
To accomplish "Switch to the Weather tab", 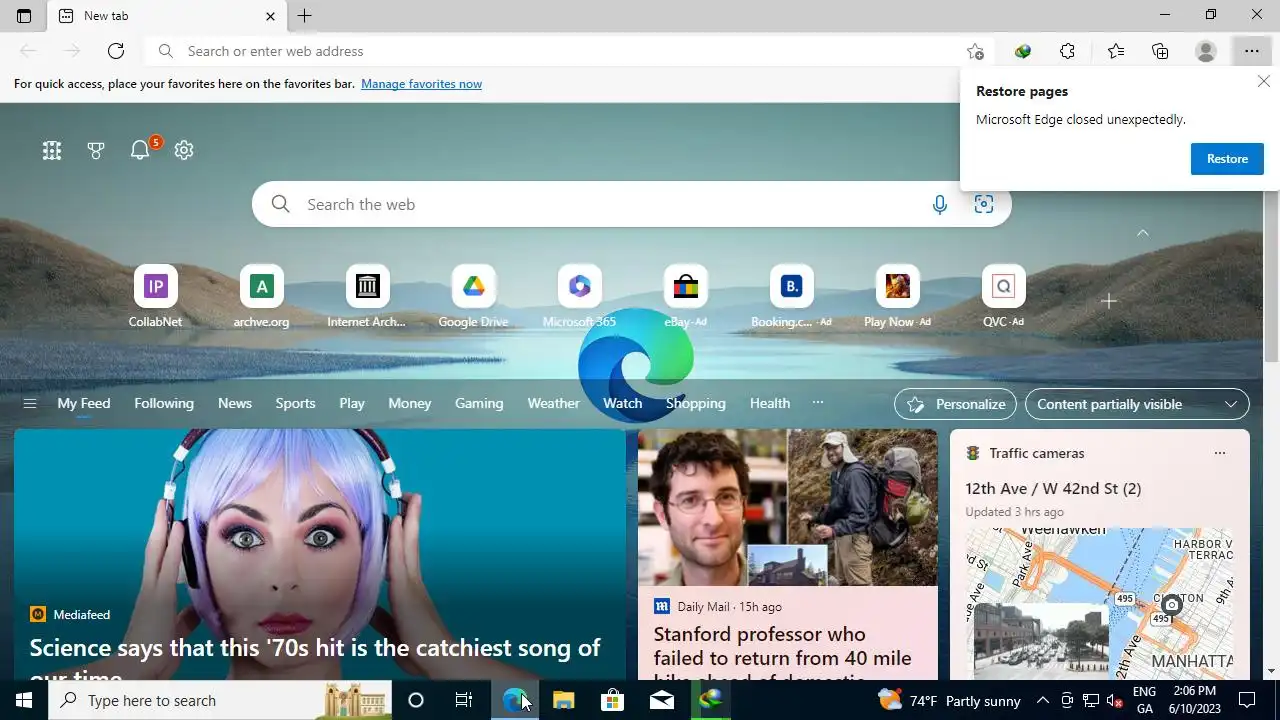I will [x=553, y=403].
